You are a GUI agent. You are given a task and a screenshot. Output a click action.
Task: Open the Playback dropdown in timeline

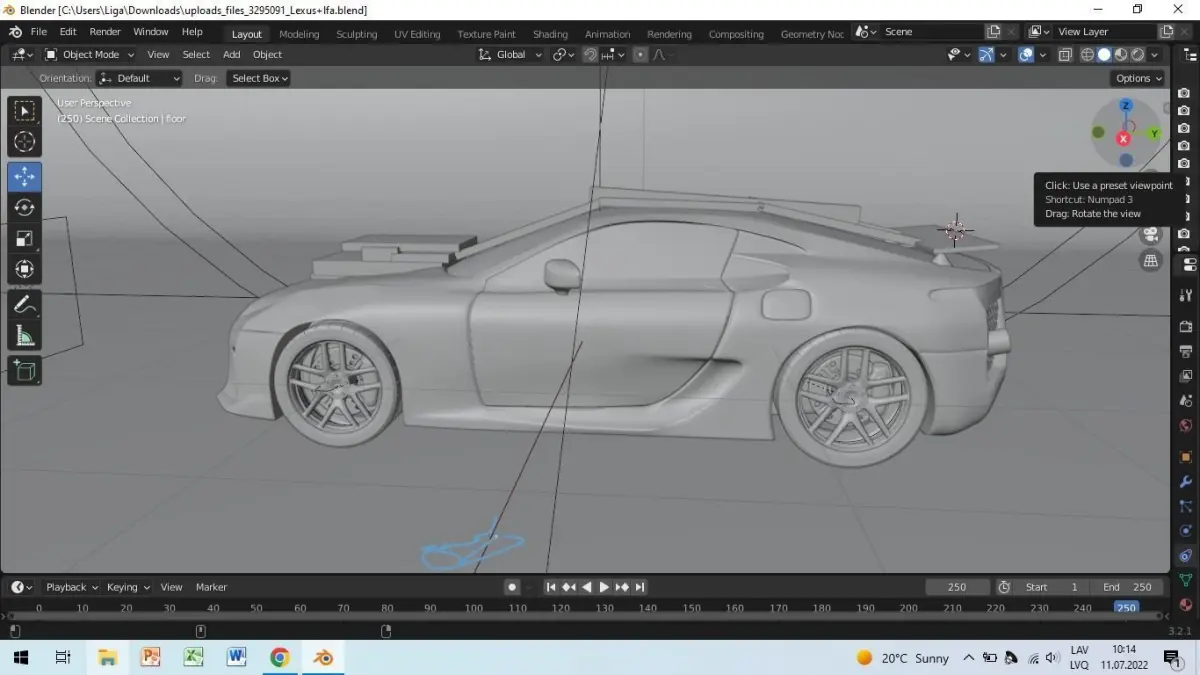tap(70, 587)
